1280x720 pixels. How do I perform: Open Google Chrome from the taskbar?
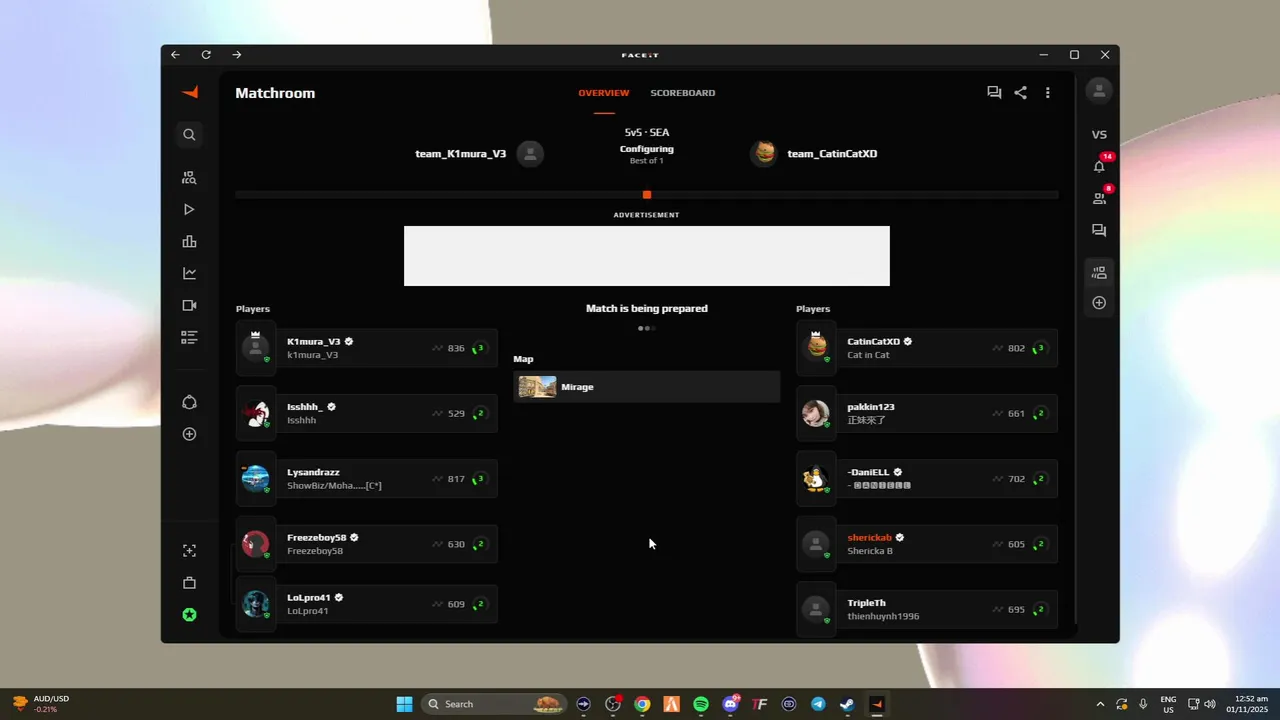pos(642,704)
